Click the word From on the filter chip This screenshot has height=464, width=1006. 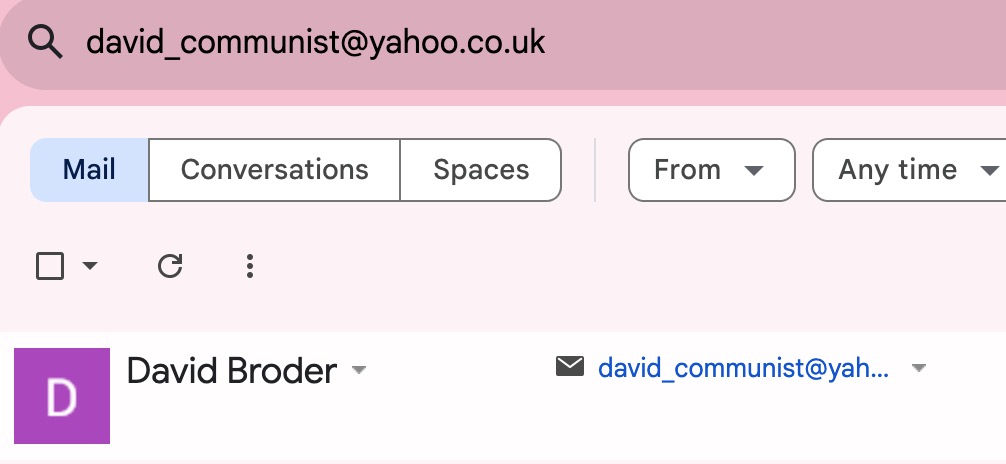[x=687, y=170]
